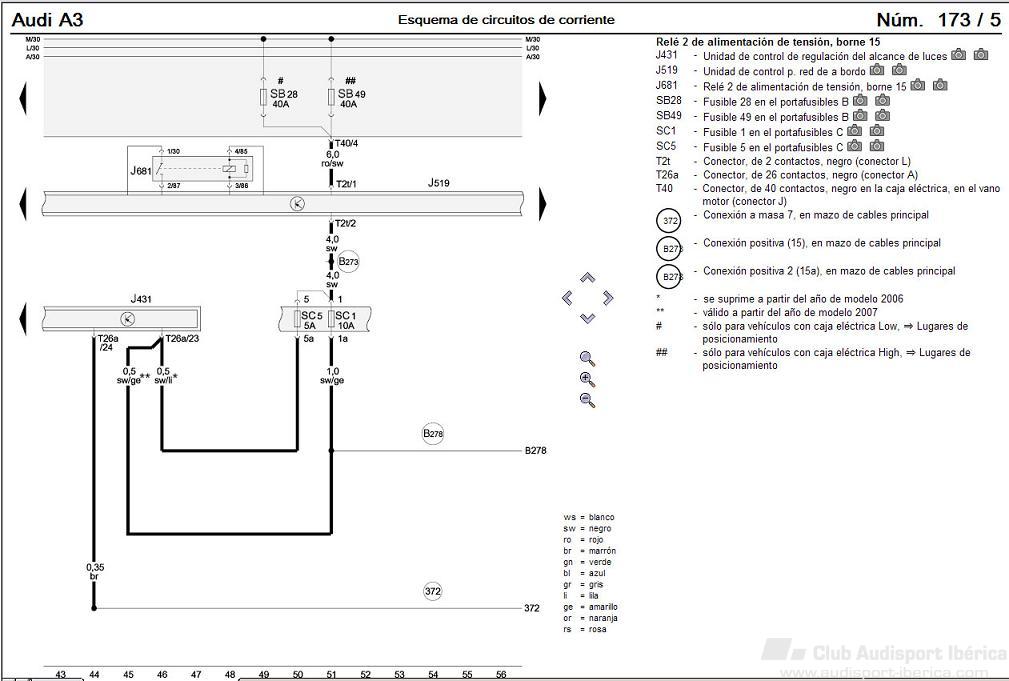Image resolution: width=1009 pixels, height=681 pixels.
Task: Click first camera icon on SC1 legend row
Action: pyautogui.click(x=855, y=131)
